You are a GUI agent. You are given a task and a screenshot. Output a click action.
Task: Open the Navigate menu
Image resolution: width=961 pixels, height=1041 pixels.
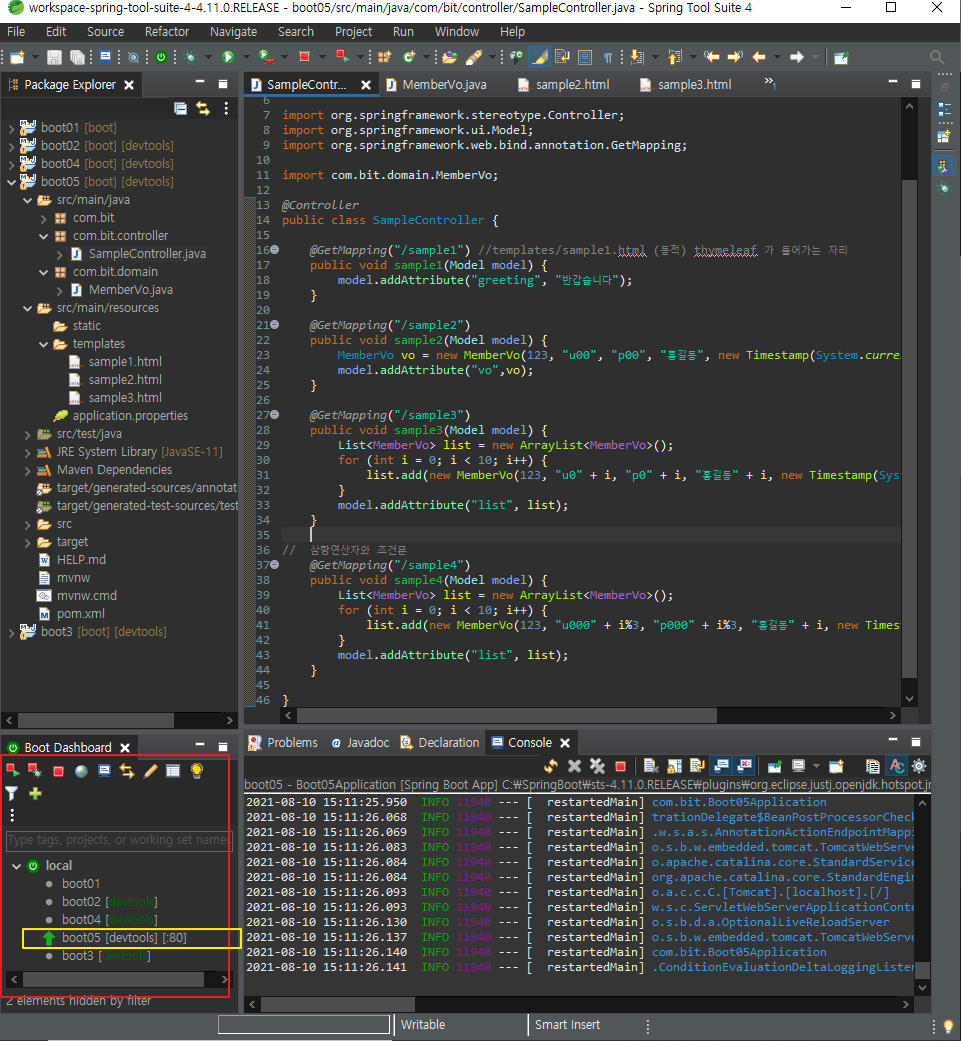(x=233, y=32)
